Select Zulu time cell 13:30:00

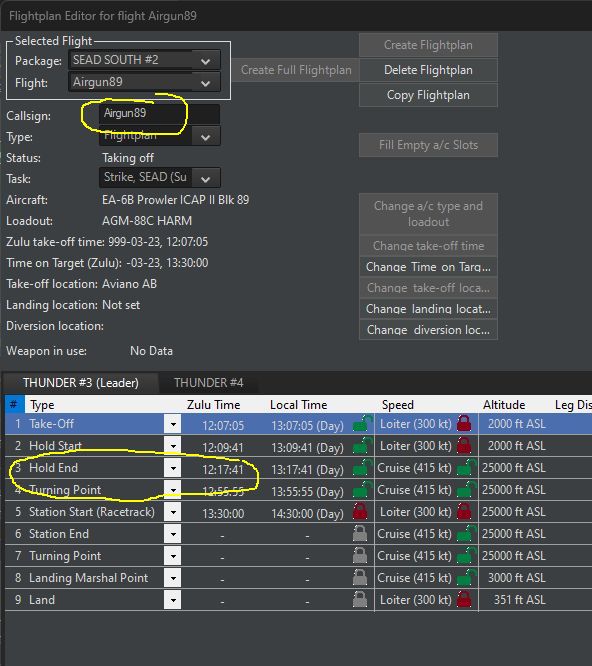click(223, 514)
